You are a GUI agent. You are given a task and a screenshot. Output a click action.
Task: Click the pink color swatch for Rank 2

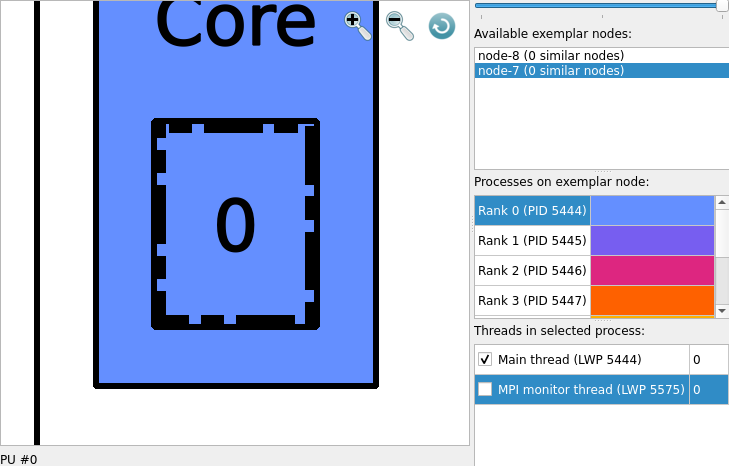pos(652,271)
